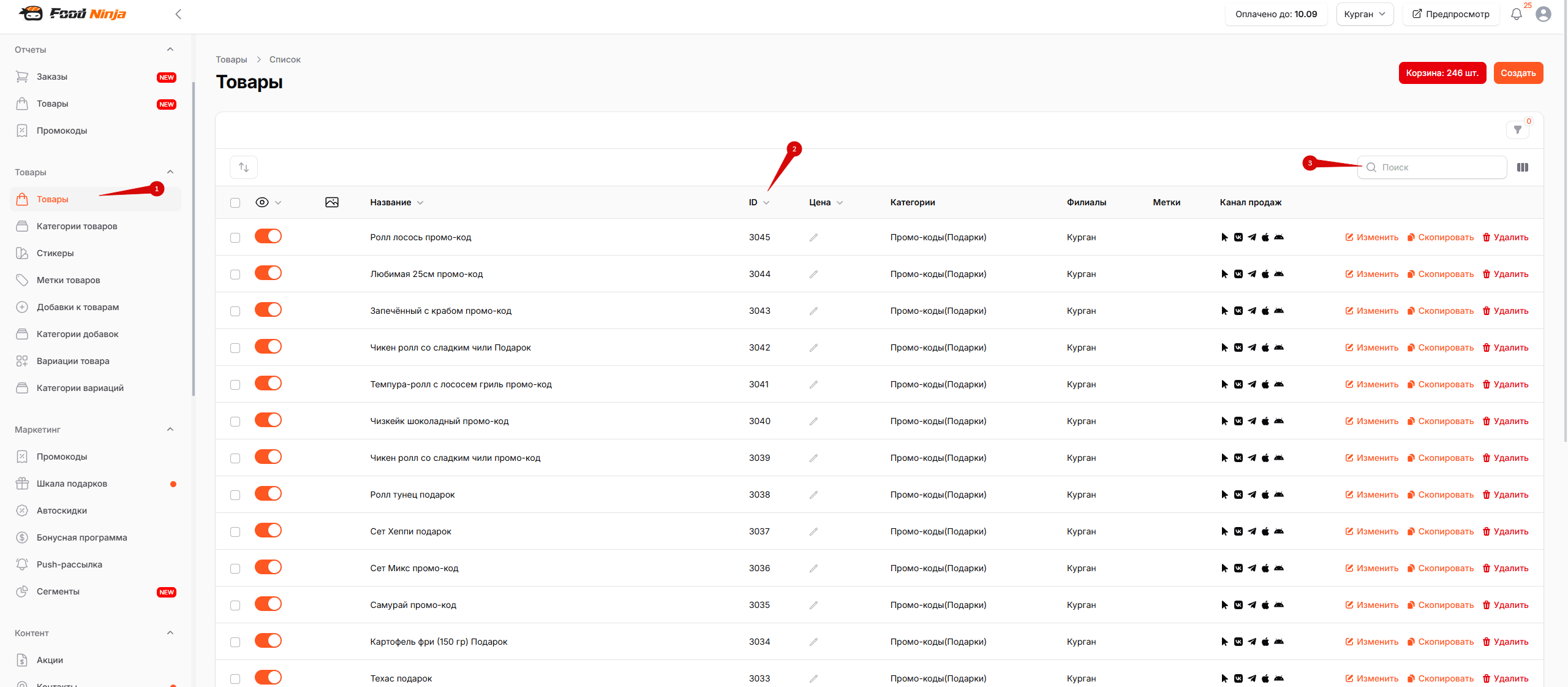This screenshot has height=687, width=1568.
Task: Open Бонусная программа in the sidebar
Action: pyautogui.click(x=96, y=537)
